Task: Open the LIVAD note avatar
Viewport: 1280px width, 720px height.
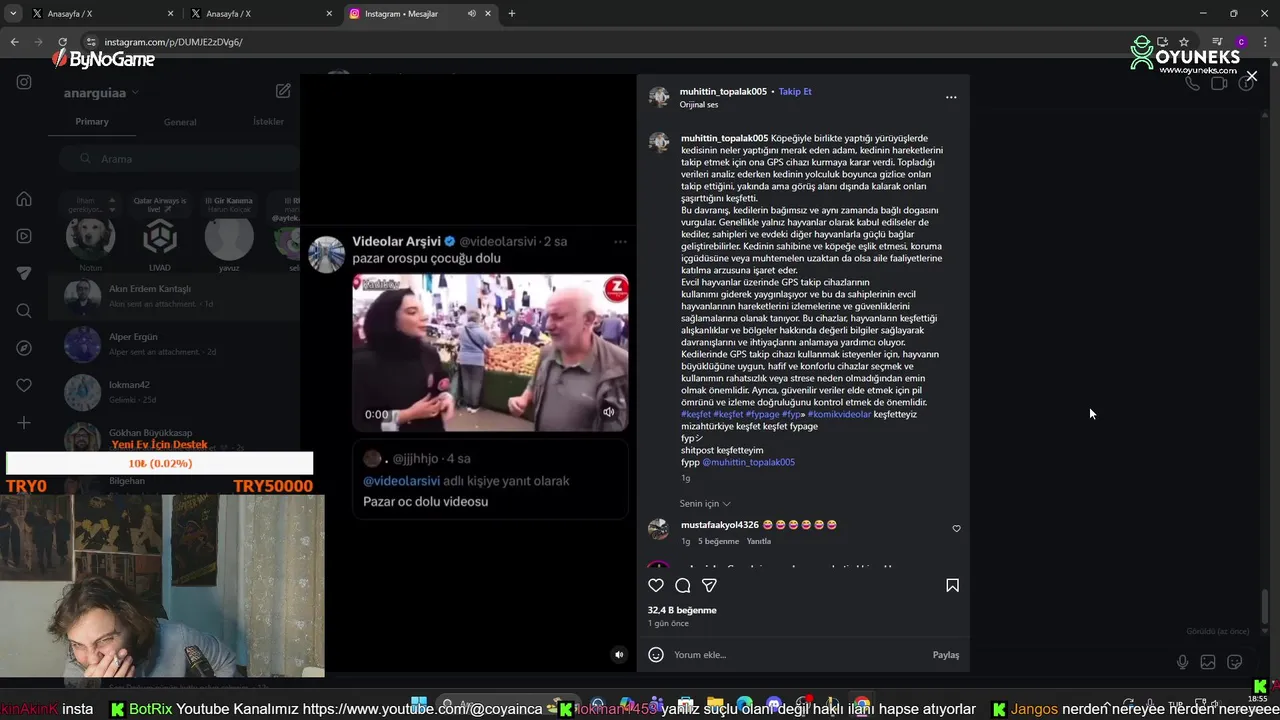Action: (x=159, y=238)
